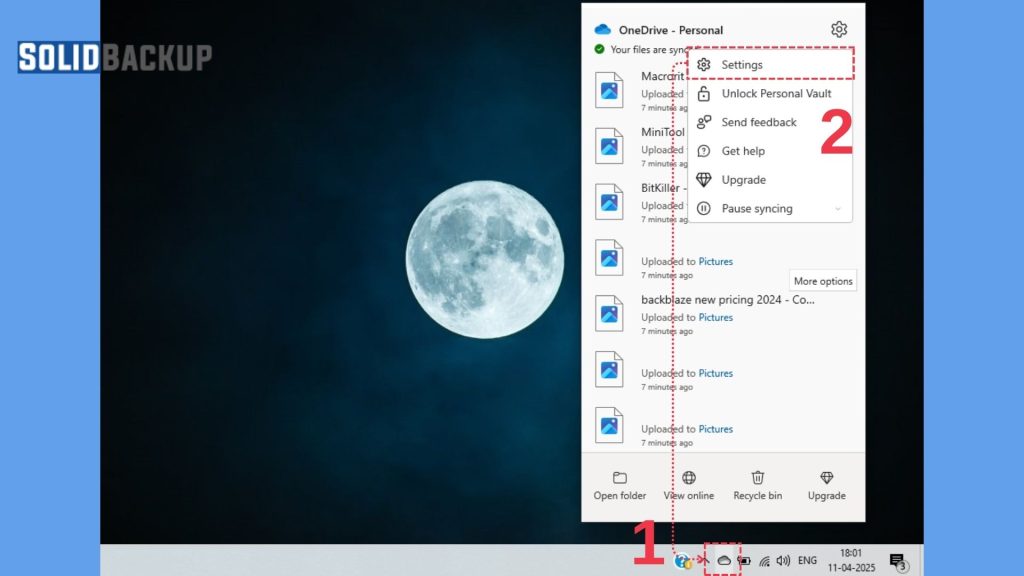Open the notification center icon

[x=898, y=561]
